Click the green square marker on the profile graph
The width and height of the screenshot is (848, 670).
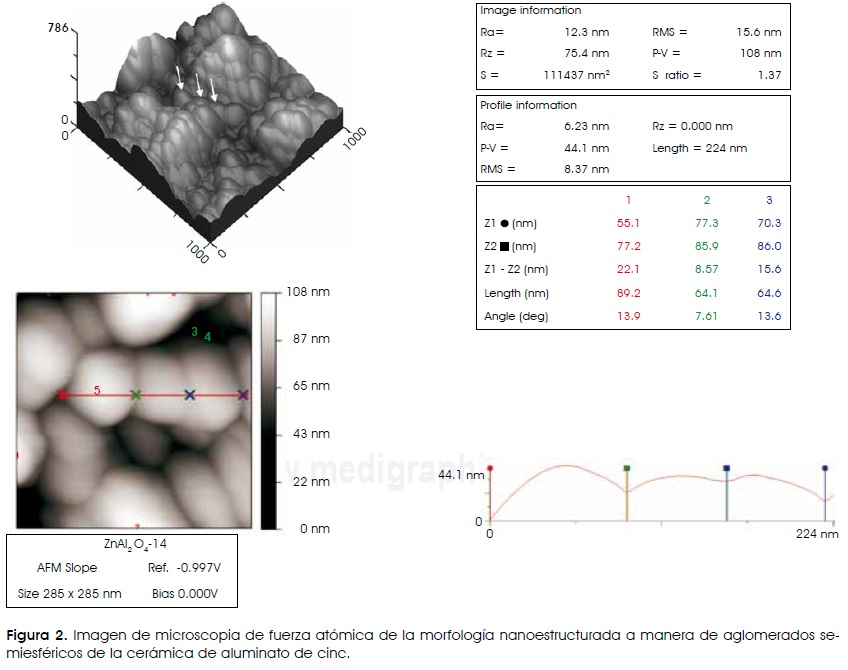tap(627, 467)
